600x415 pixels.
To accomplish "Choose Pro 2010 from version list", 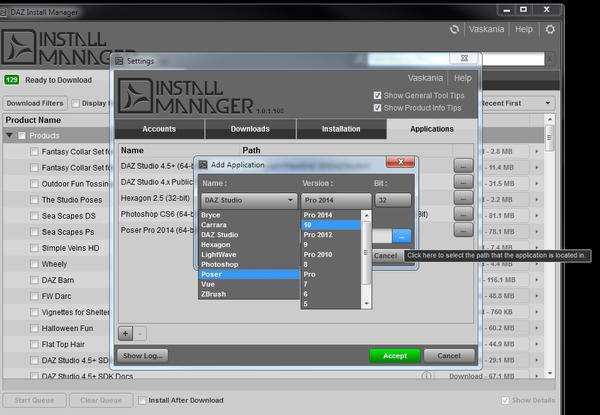I will click(331, 255).
